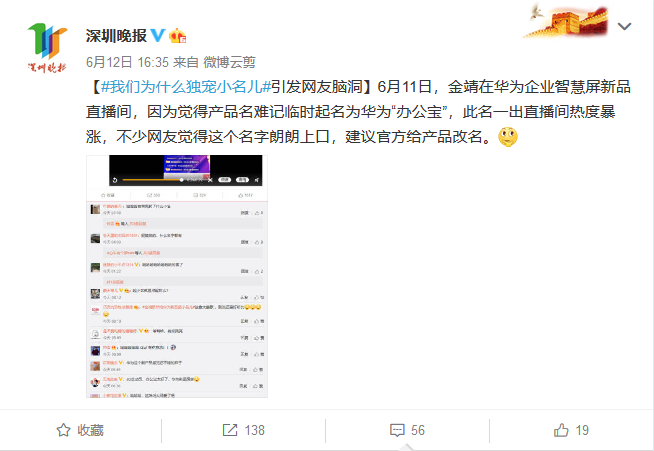Click the star favorite icon

[x=63, y=430]
